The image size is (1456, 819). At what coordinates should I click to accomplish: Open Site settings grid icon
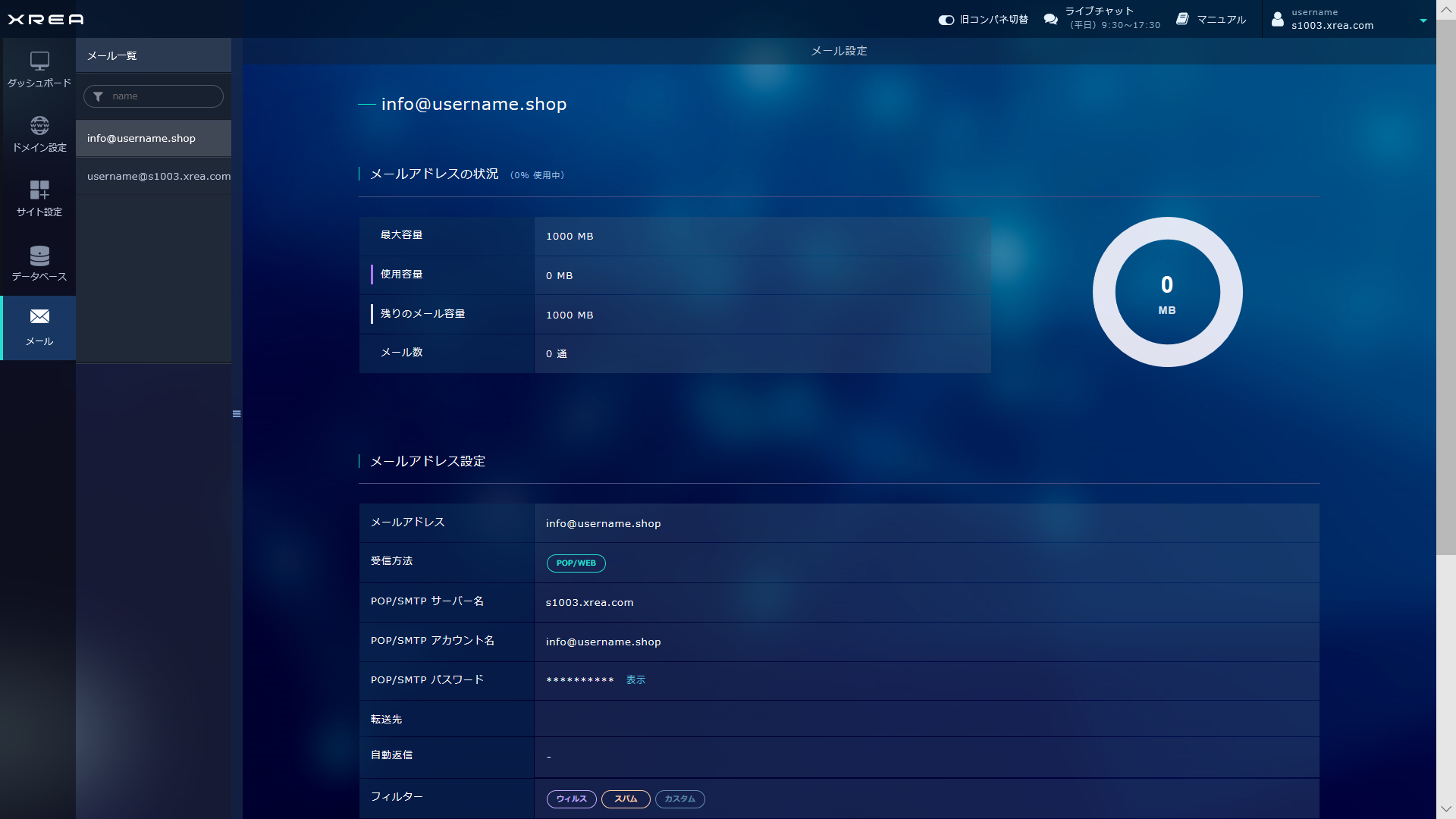point(39,190)
